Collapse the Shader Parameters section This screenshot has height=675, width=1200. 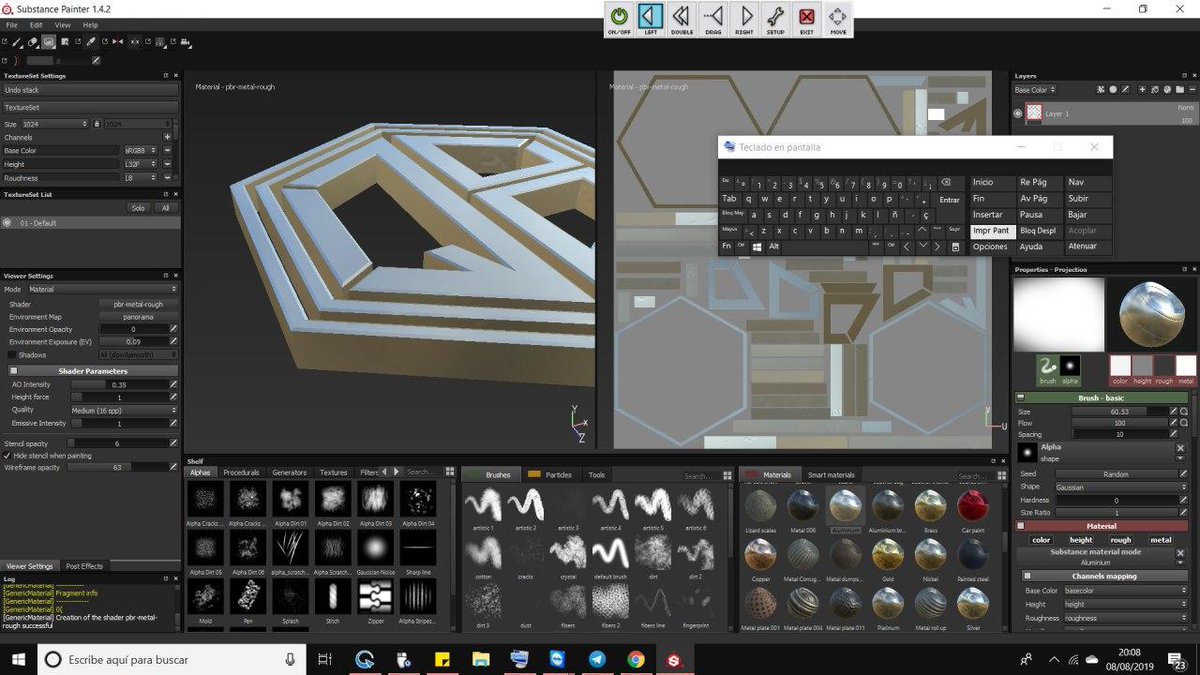(13, 371)
